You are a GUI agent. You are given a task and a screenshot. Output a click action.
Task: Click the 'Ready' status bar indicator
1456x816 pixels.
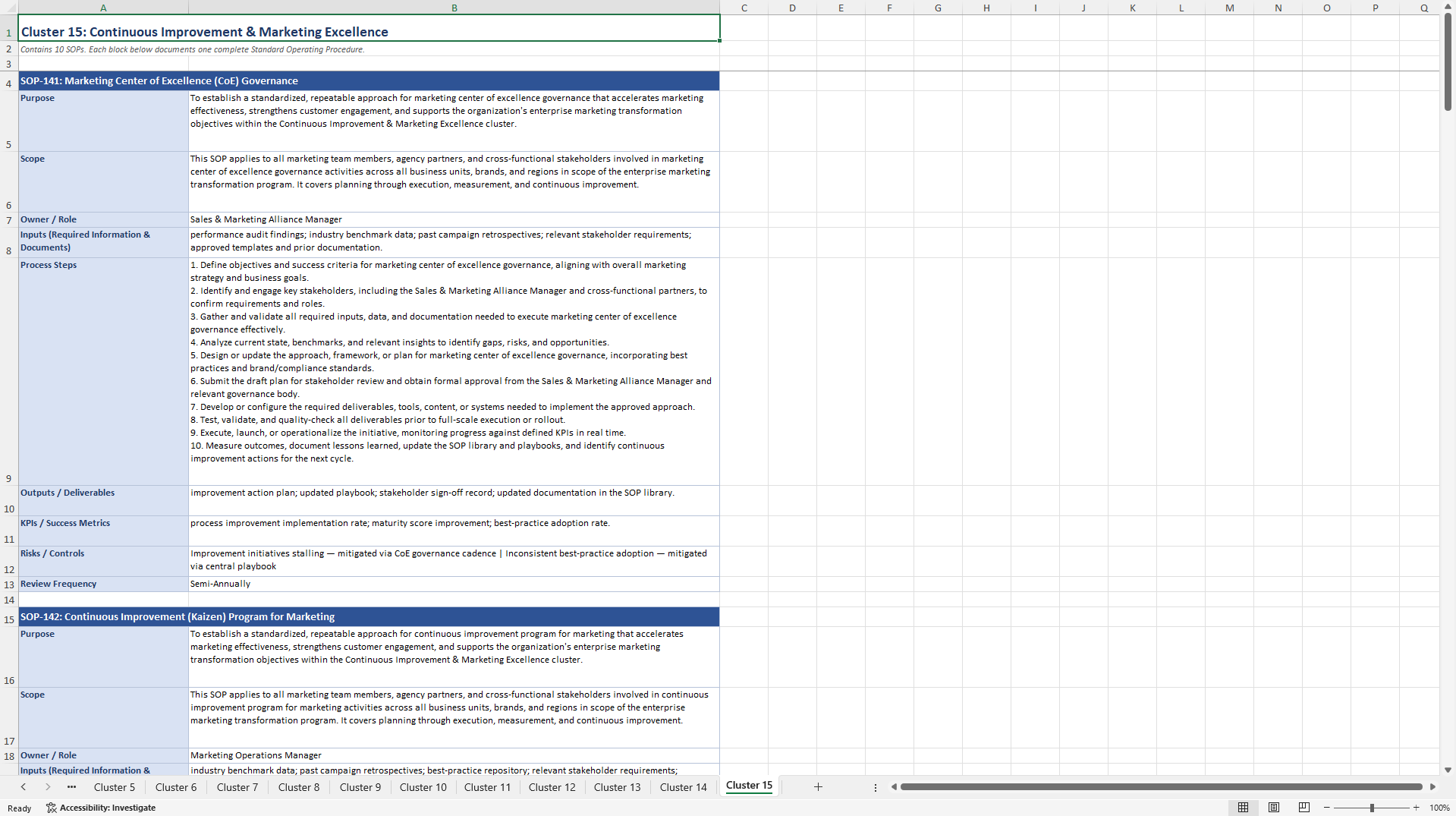[20, 808]
